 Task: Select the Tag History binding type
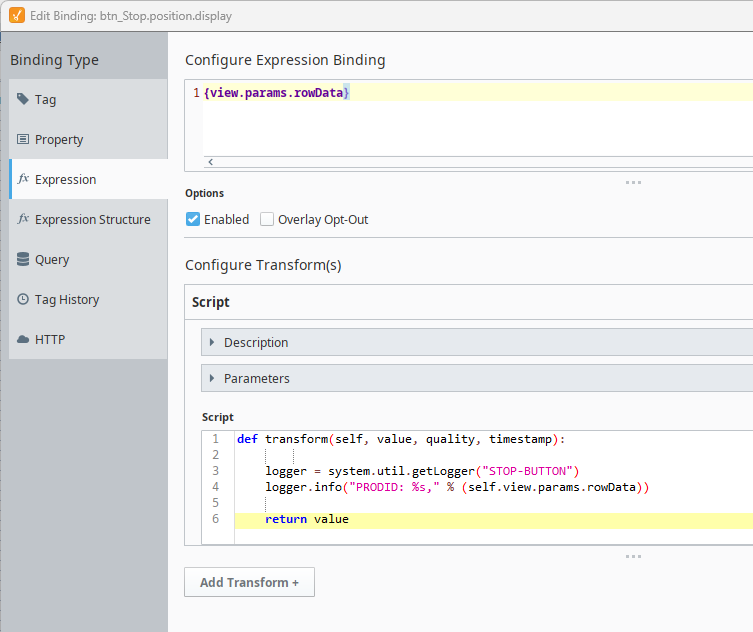coord(67,300)
